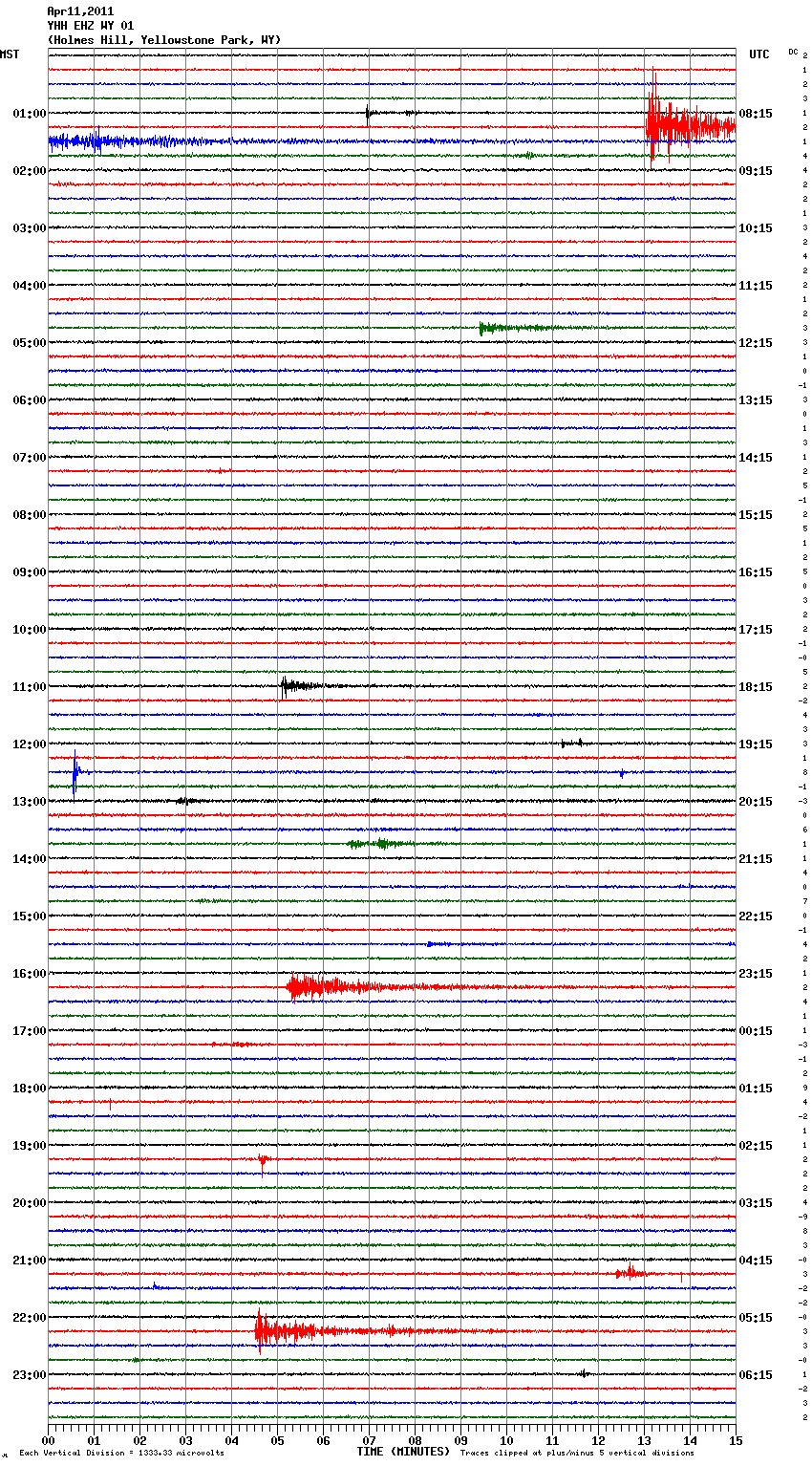
Task: Click the '11:00' MST time label
Action: 30,687
